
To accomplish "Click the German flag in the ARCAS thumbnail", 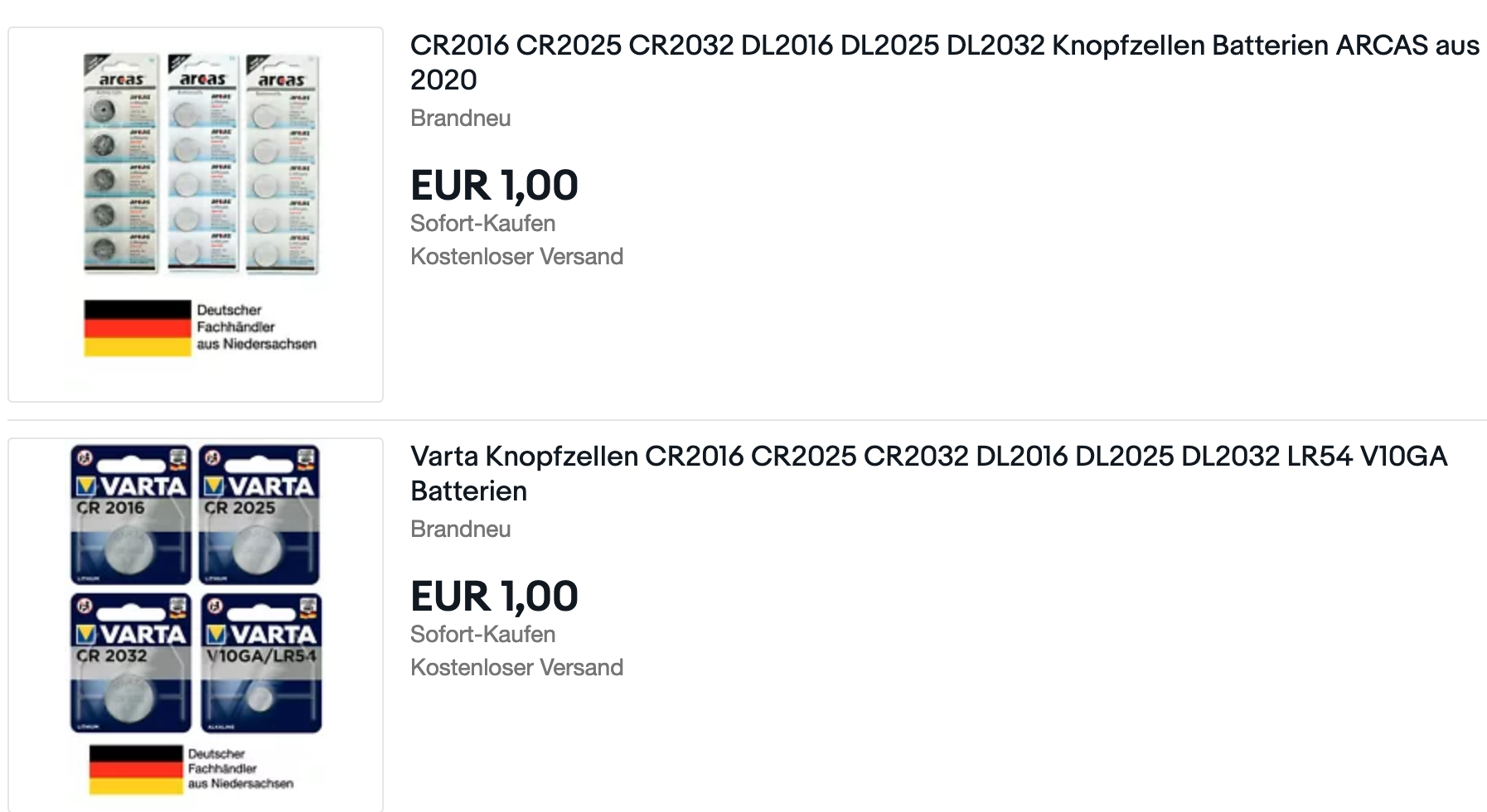I will (138, 328).
